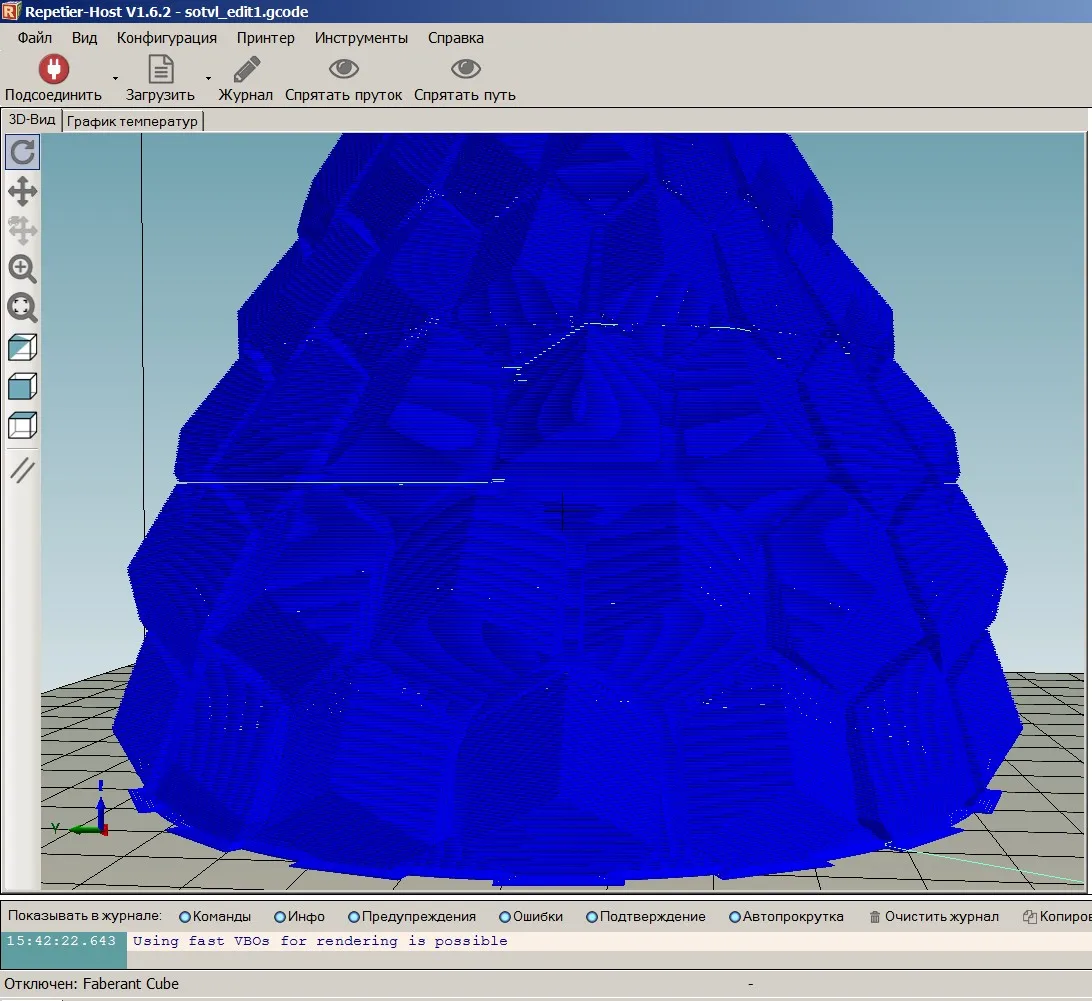Toggle Hide filament (Спрятать пруток) eye

343,68
